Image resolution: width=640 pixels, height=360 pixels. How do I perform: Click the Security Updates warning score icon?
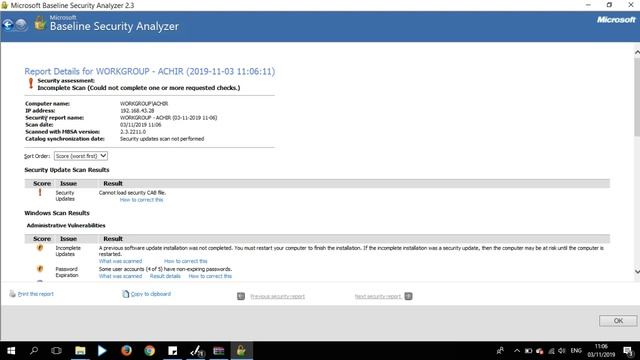[x=40, y=192]
